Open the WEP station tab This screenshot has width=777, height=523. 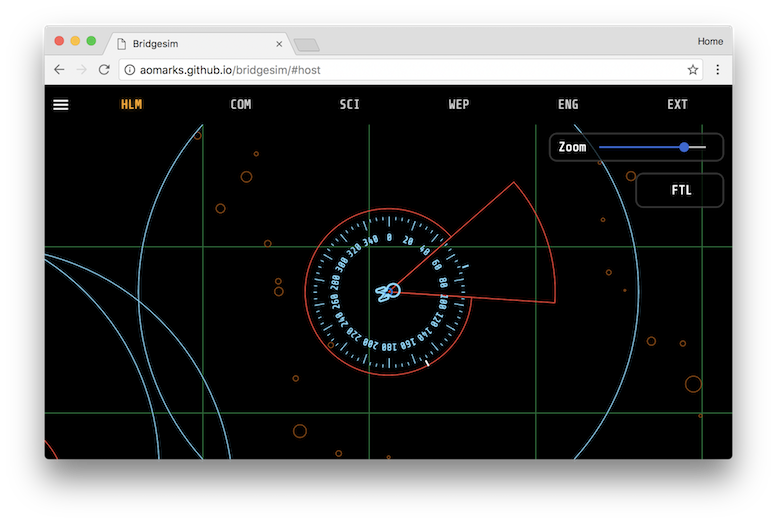pyautogui.click(x=459, y=105)
